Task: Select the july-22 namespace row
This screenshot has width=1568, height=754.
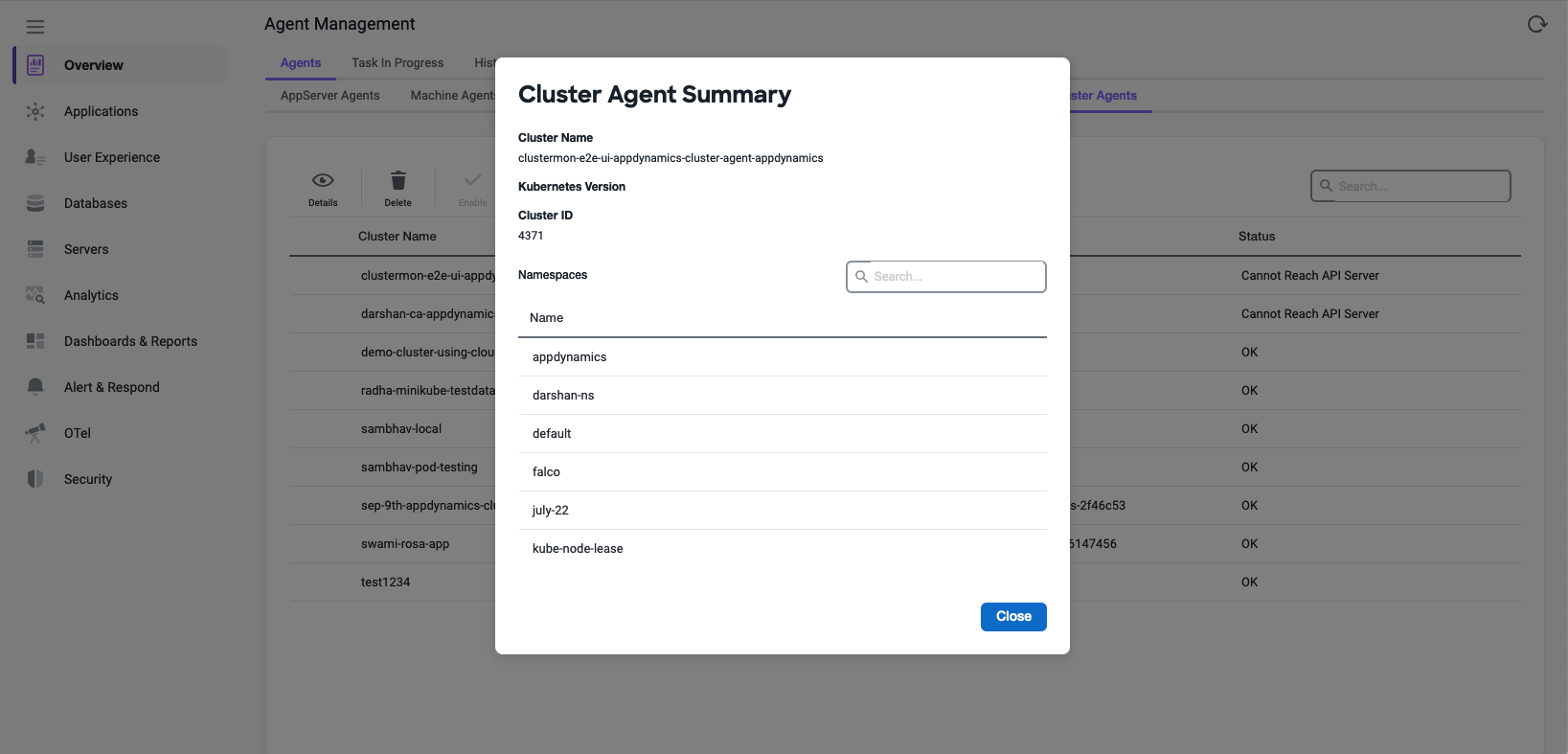Action: [783, 511]
